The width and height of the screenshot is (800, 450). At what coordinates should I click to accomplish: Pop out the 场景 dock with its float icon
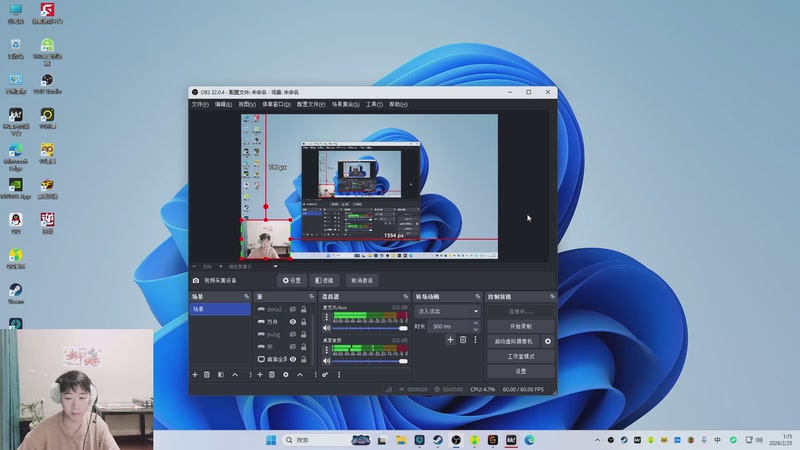tap(246, 296)
